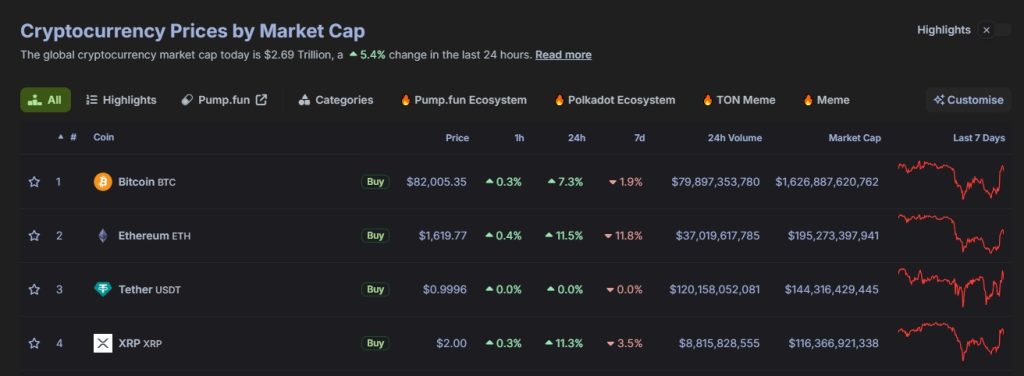Sort the table by the # rank column
Image resolution: width=1024 pixels, height=376 pixels.
tap(68, 138)
